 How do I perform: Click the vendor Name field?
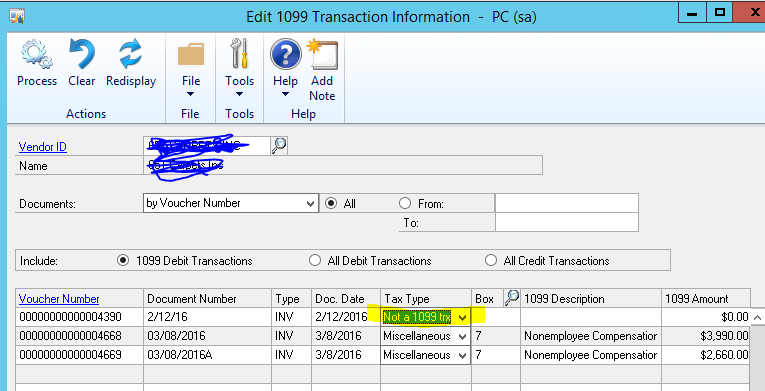point(343,165)
